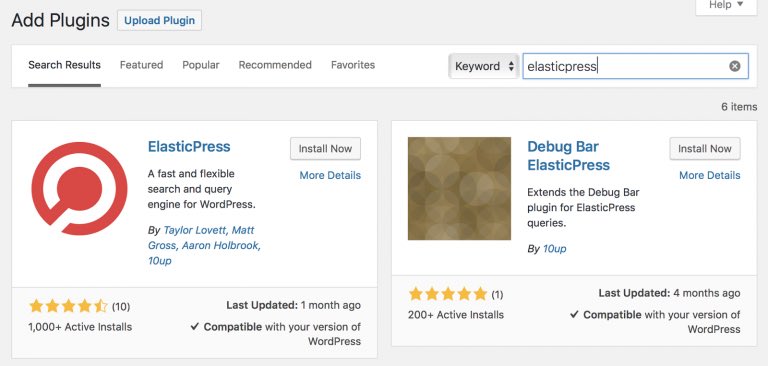Screen dimensions: 768x366
Task: Install the ElasticPress plugin now
Action: coord(325,148)
